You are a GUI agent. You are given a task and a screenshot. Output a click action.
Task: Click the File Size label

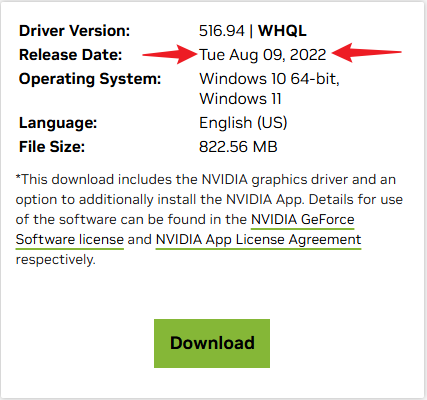coord(52,147)
